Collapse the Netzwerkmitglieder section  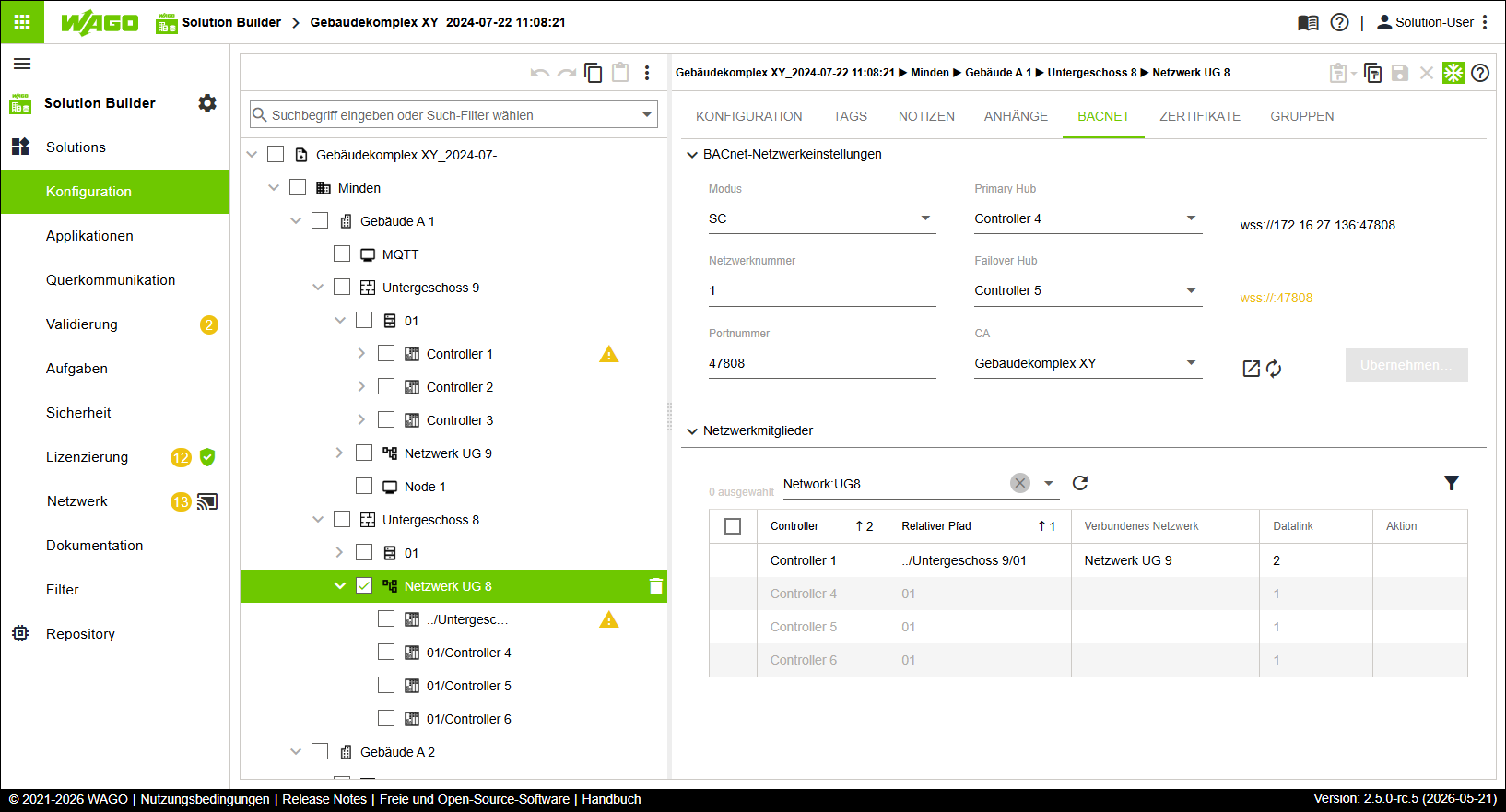pos(692,431)
